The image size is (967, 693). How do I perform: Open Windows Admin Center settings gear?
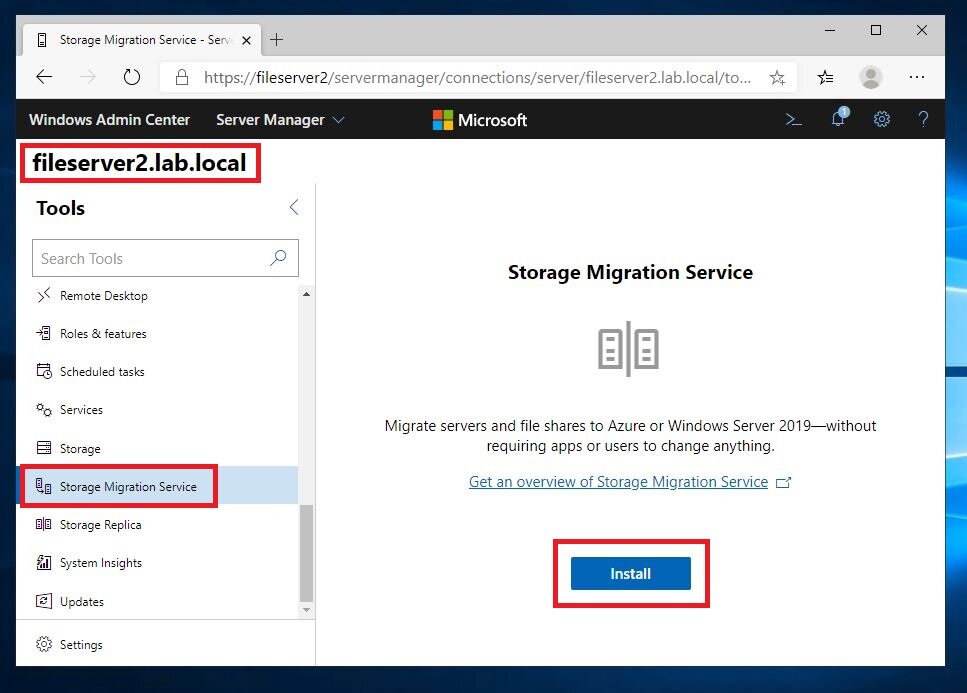[882, 119]
